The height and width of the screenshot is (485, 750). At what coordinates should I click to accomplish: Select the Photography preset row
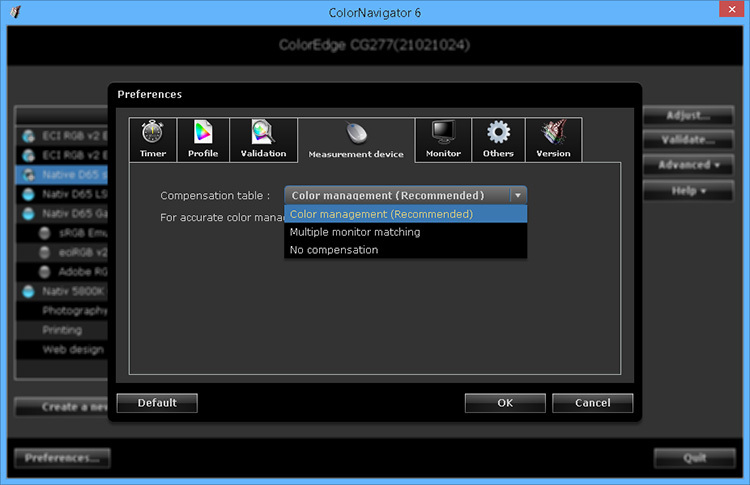[62, 311]
